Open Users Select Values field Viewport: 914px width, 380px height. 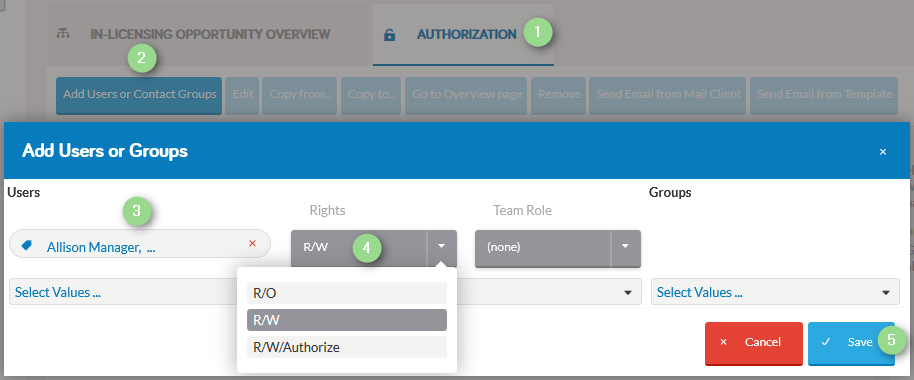tap(325, 292)
